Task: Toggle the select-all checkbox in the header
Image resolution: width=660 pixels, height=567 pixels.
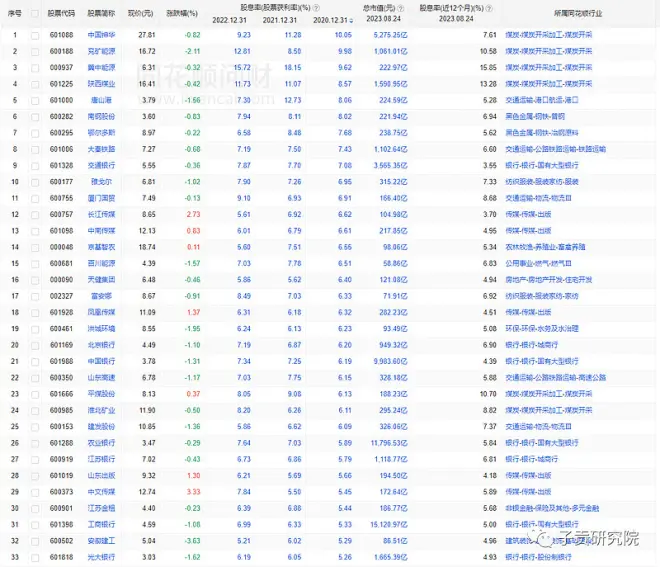Action: click(x=35, y=13)
